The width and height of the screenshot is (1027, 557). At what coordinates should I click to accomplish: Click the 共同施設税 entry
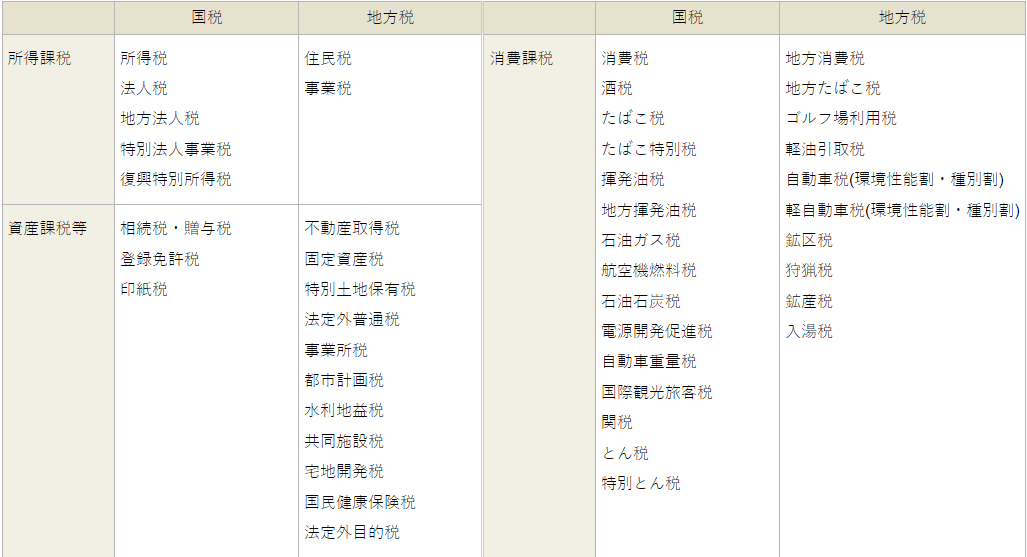[x=344, y=441]
